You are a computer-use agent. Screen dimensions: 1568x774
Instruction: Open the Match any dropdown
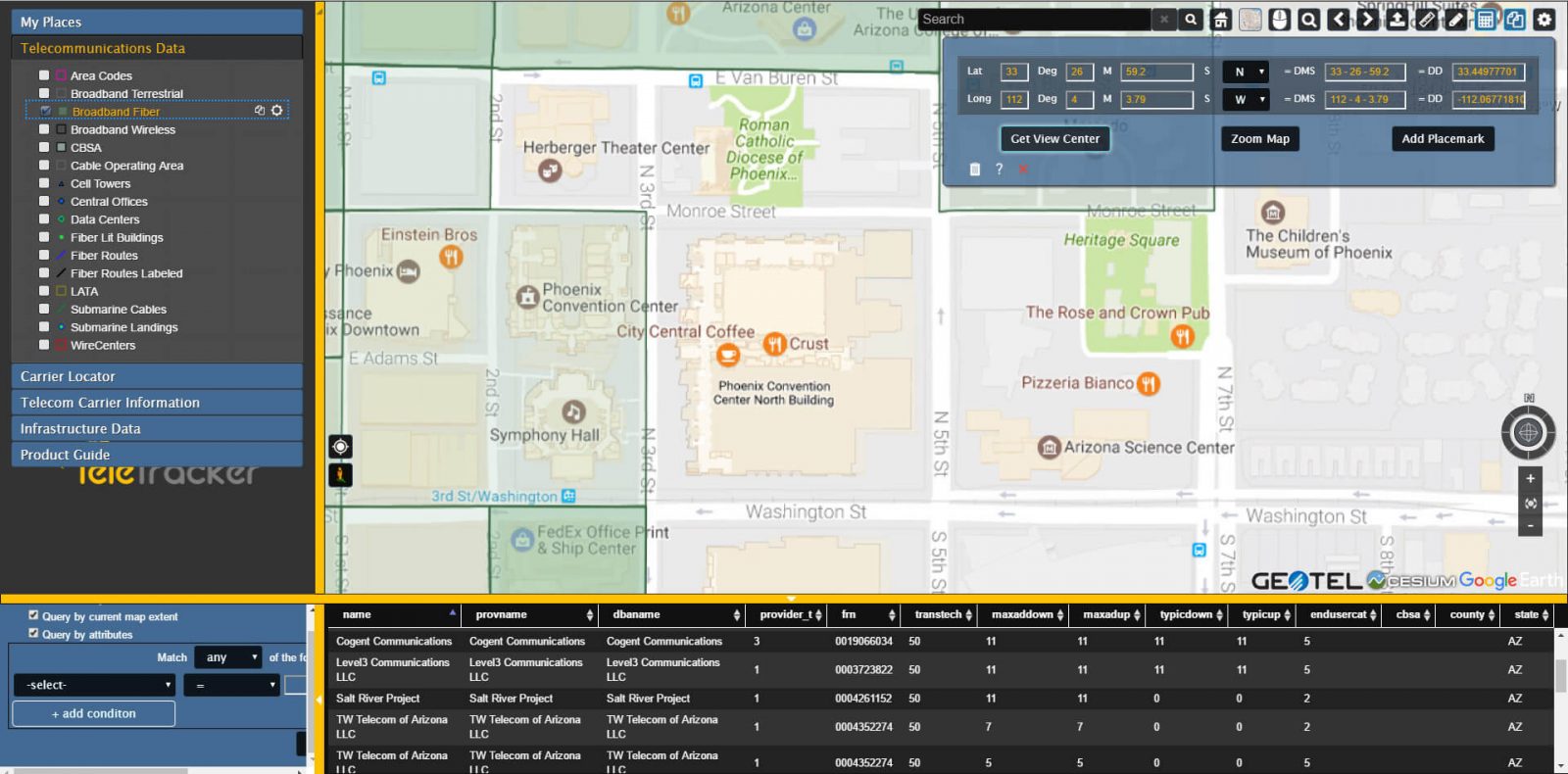click(x=228, y=657)
